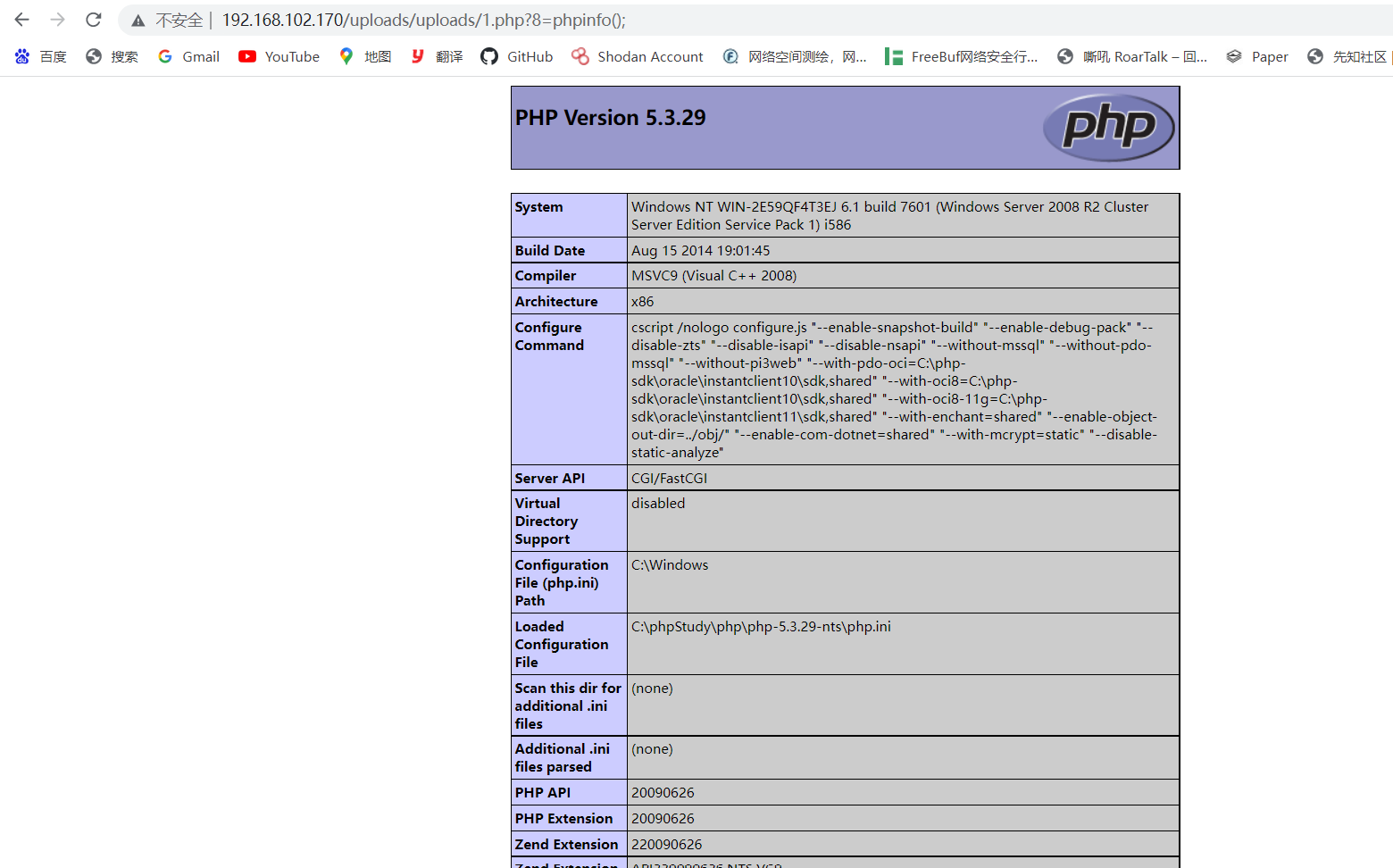
Task: Click the C:\phpStudy php.ini path value
Action: 761,626
